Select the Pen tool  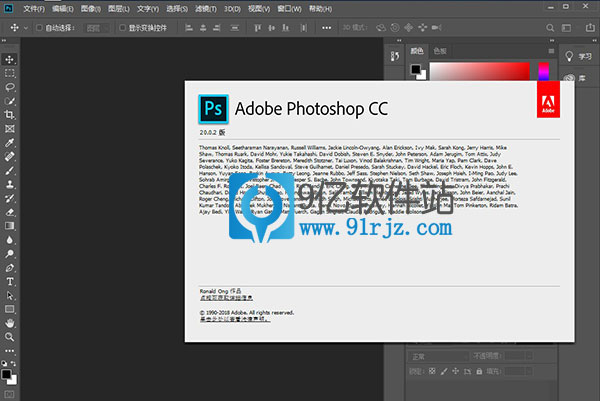point(10,268)
